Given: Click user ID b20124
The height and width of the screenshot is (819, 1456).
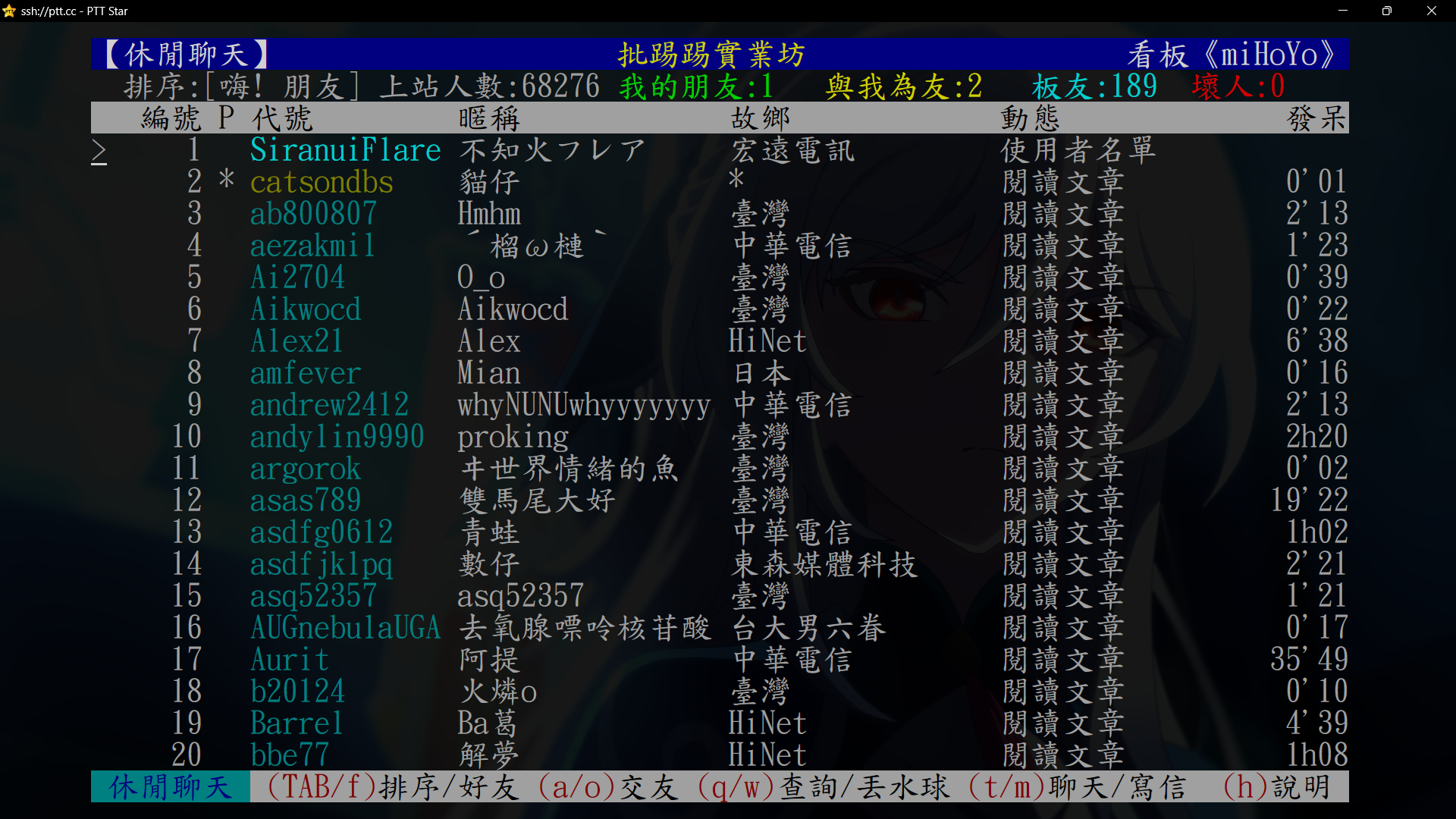Looking at the screenshot, I should coord(297,692).
